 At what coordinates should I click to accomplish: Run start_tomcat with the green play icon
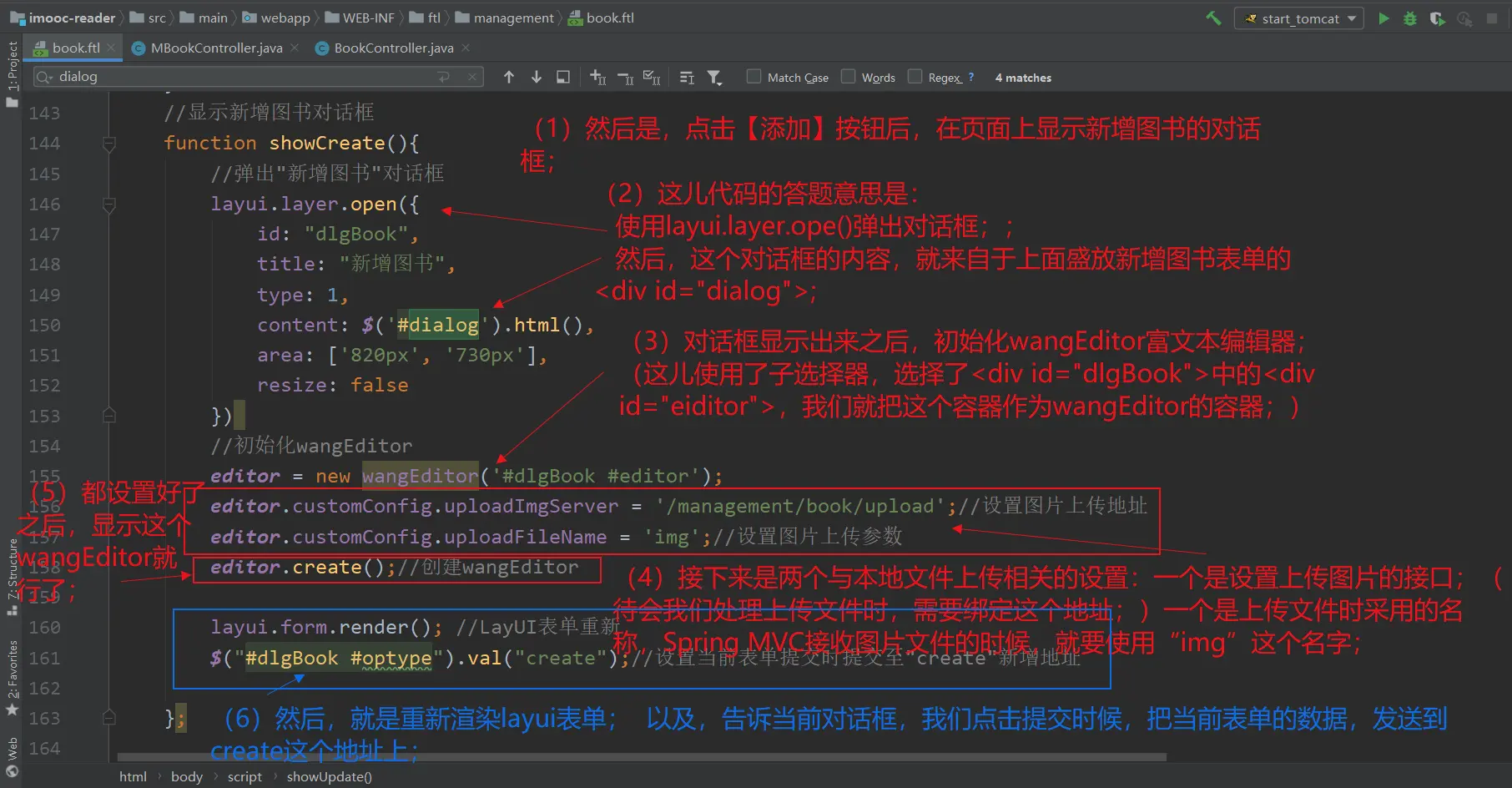[1383, 18]
